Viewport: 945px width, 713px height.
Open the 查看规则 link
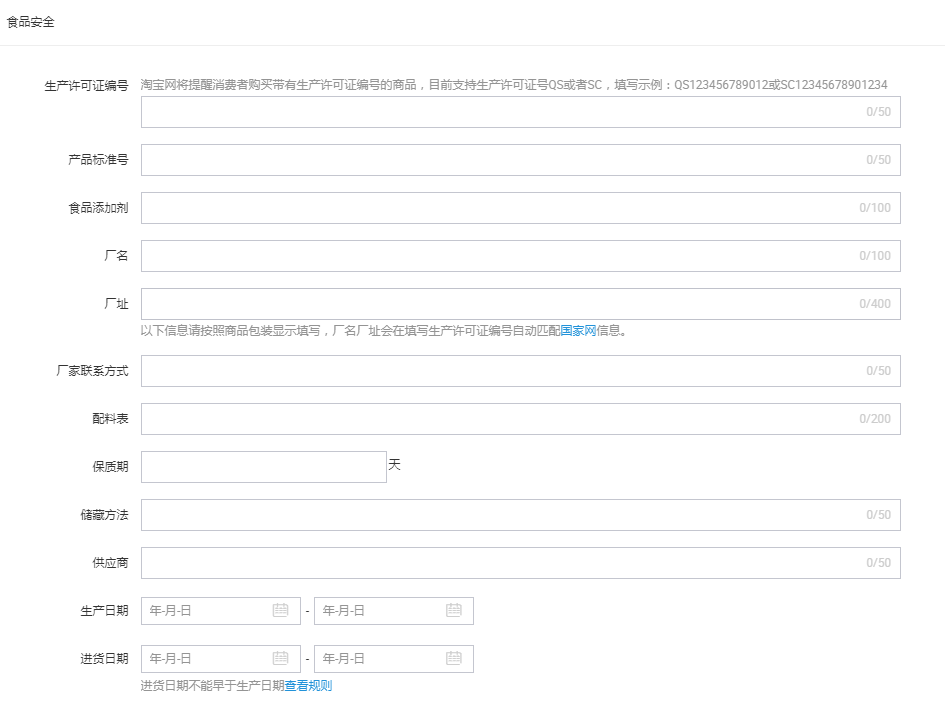click(x=308, y=686)
